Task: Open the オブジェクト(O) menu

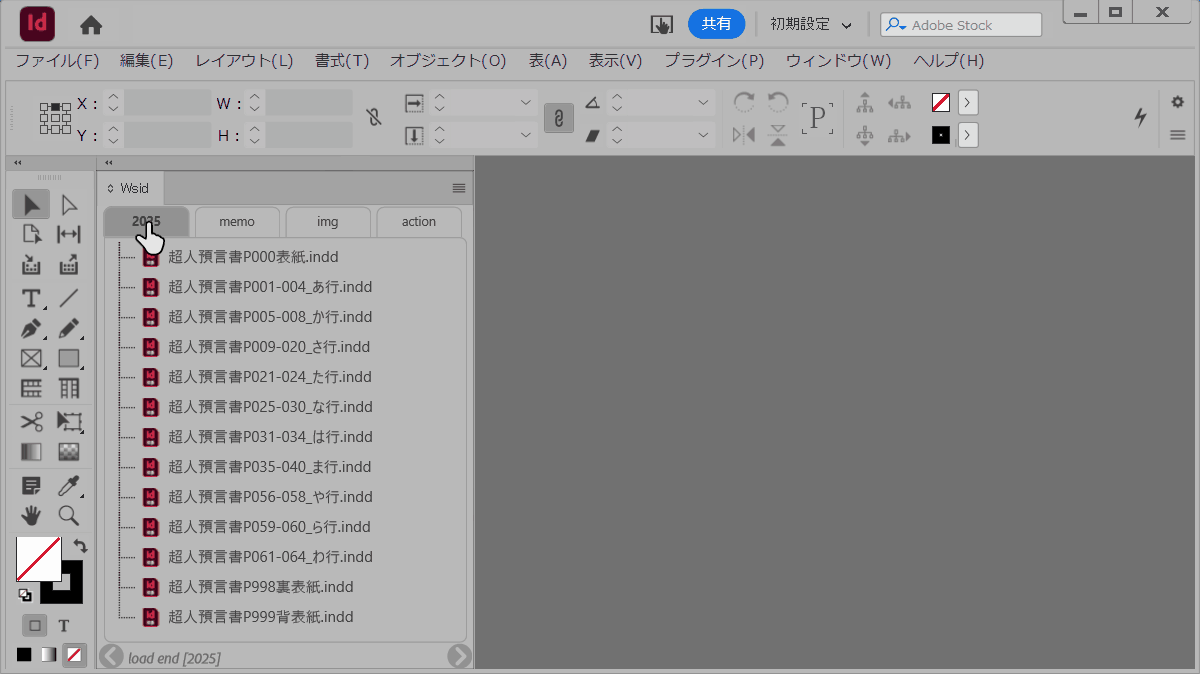Action: tap(447, 61)
